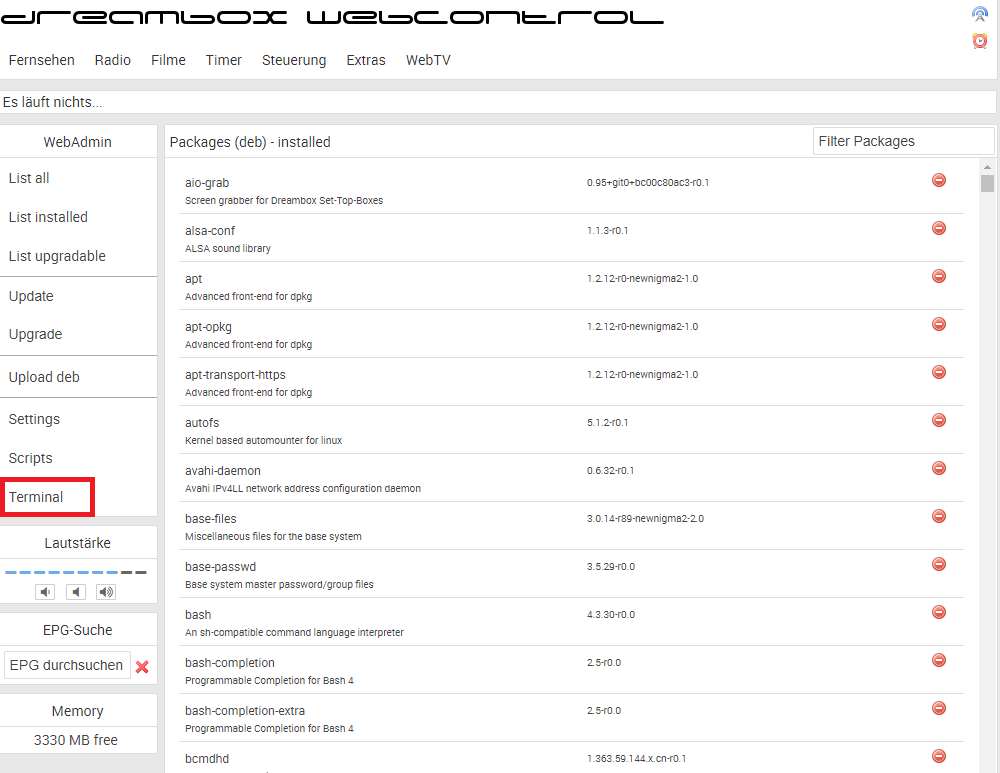This screenshot has height=773, width=1000.
Task: Click the bcmdhd package name
Action: click(207, 758)
